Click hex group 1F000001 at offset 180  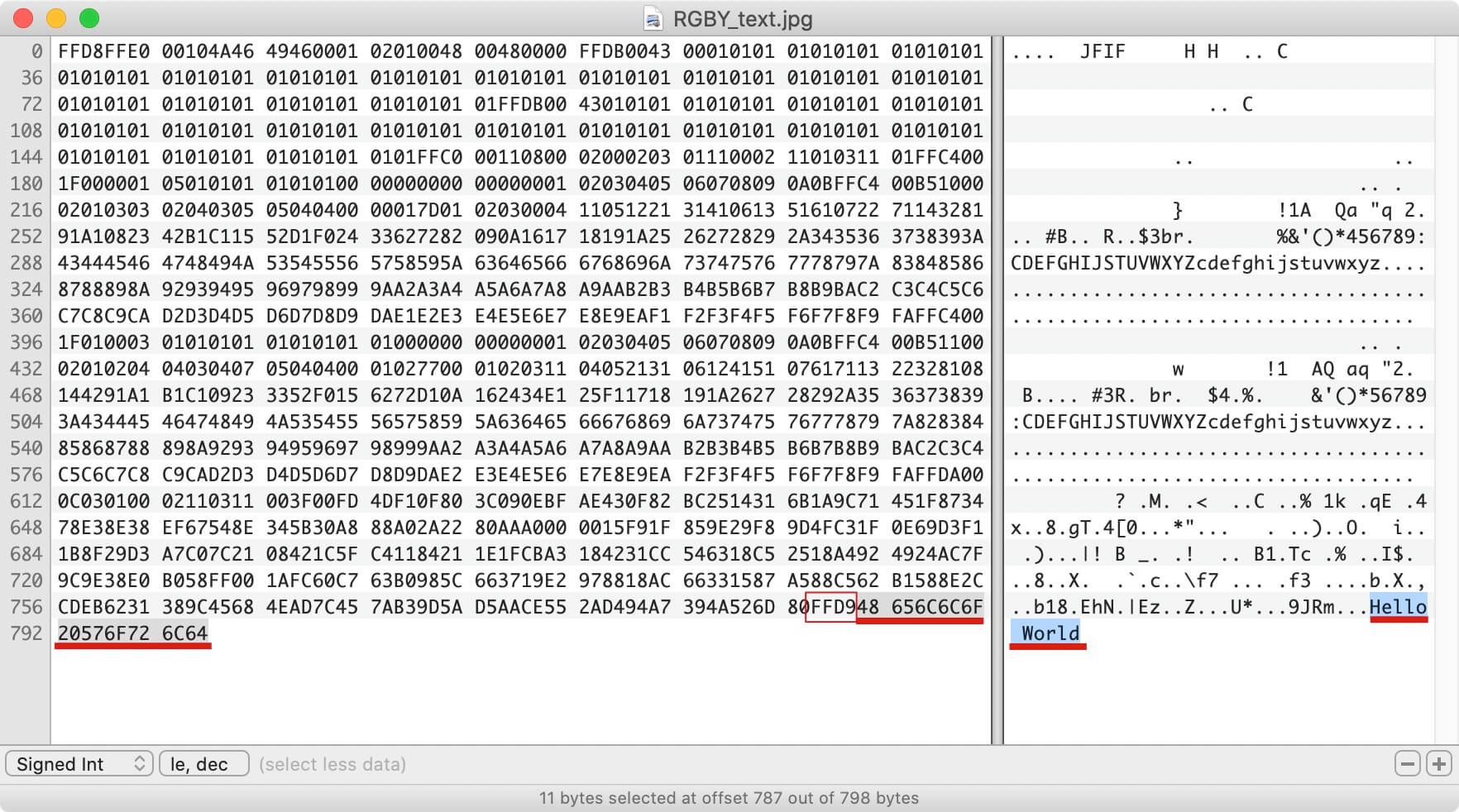pos(104,184)
